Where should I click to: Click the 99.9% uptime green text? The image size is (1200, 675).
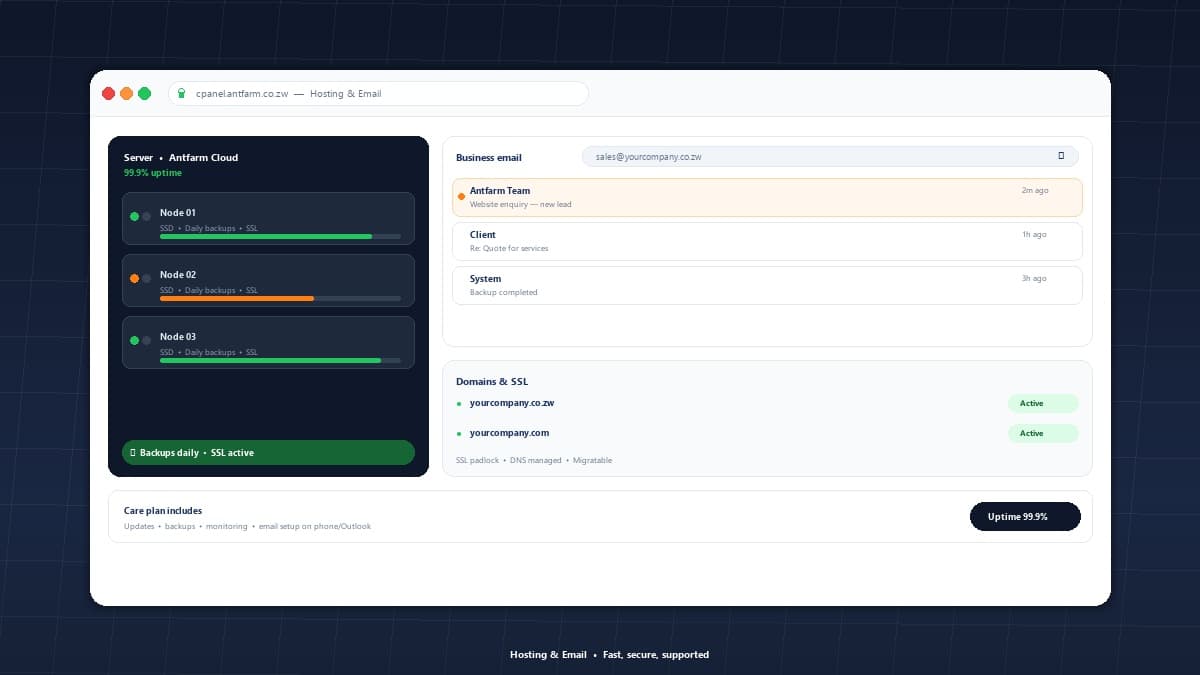click(153, 173)
